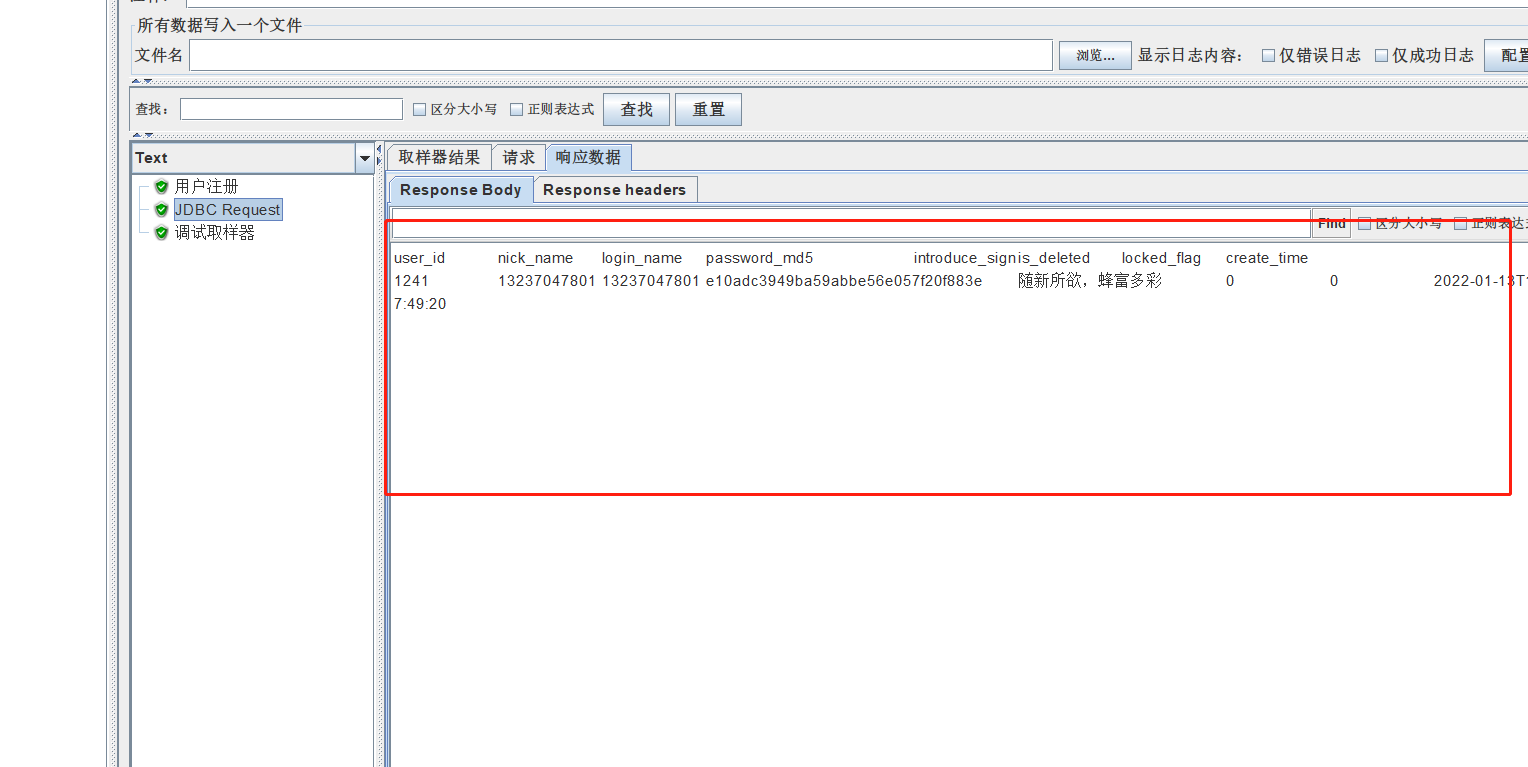Click the create_time column header text
1528x767 pixels.
(1267, 258)
